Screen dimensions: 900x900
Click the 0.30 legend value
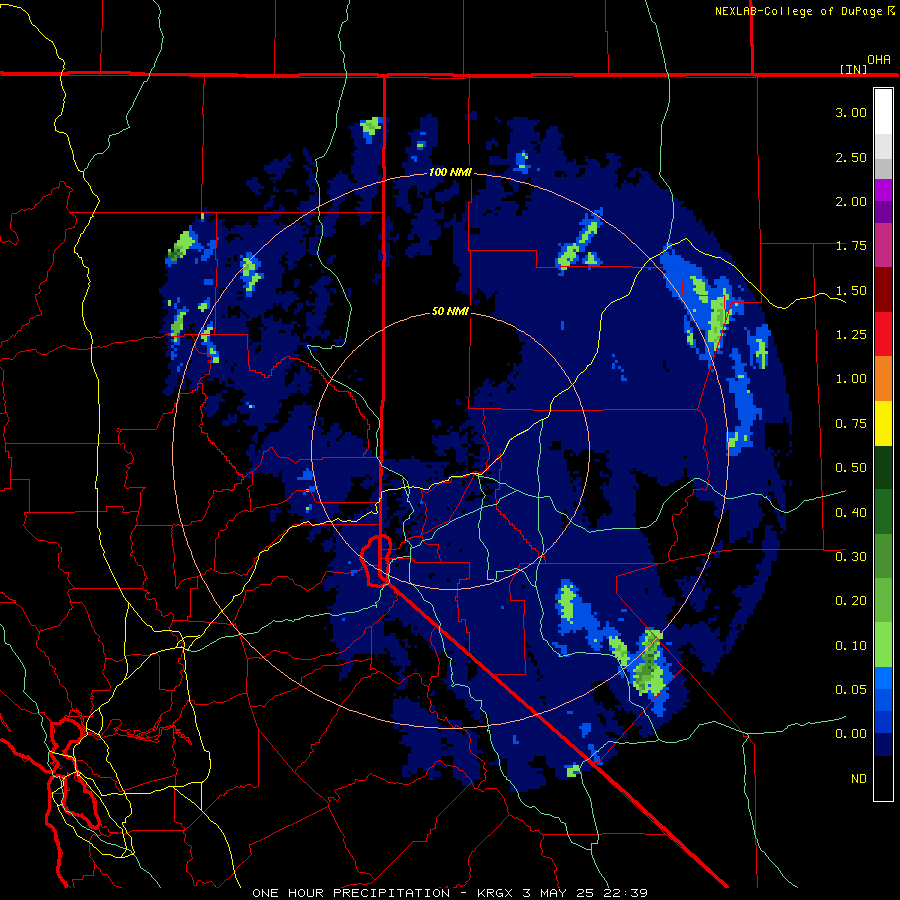point(851,557)
